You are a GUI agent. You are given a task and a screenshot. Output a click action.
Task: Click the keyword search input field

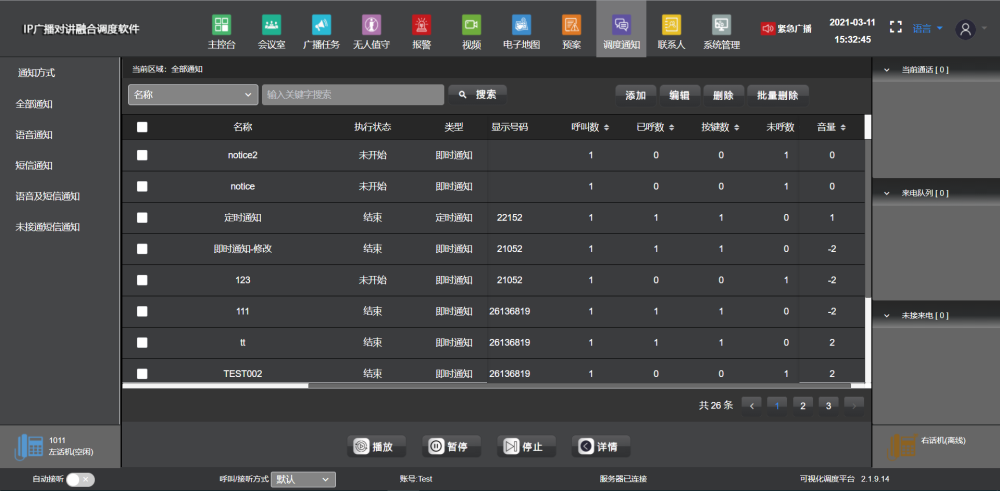pos(353,94)
